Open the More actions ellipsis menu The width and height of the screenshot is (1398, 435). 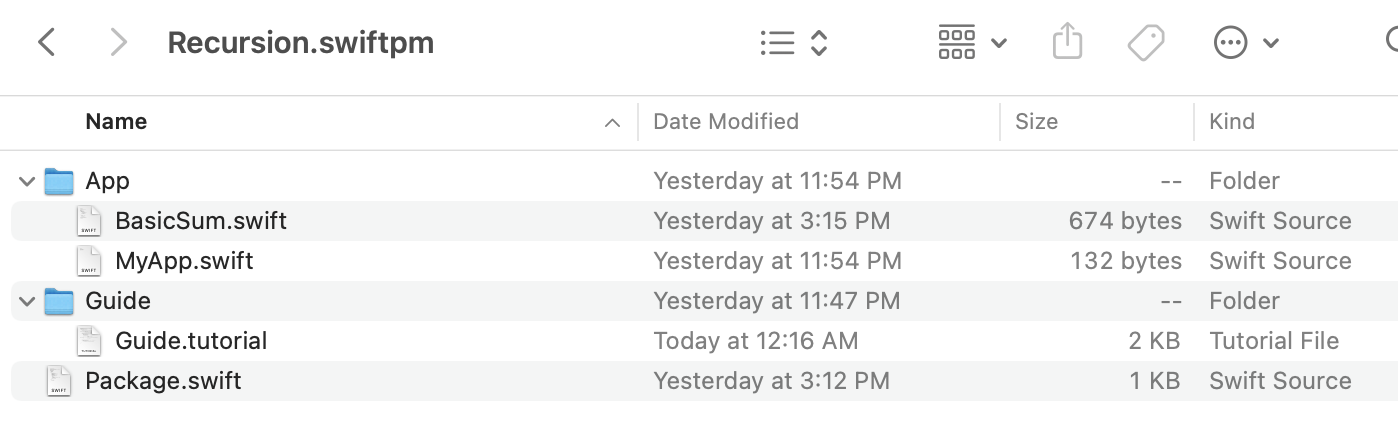[1246, 42]
